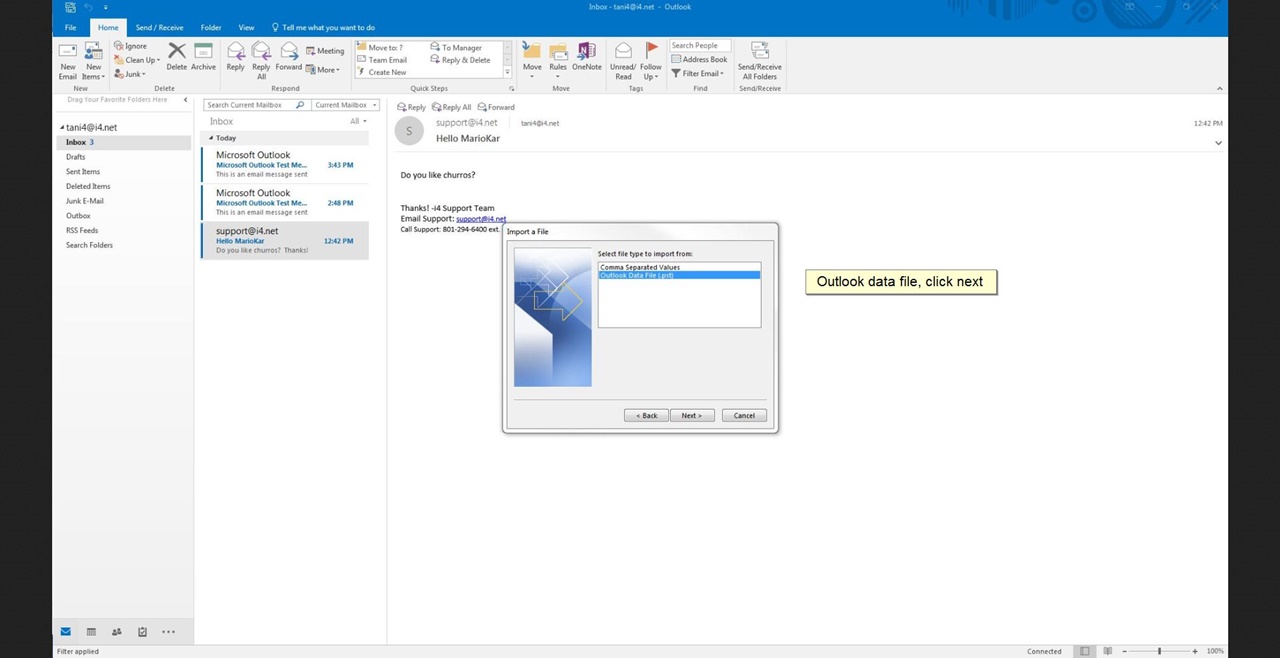
Task: Click Cancel in the Import dialog
Action: [744, 415]
